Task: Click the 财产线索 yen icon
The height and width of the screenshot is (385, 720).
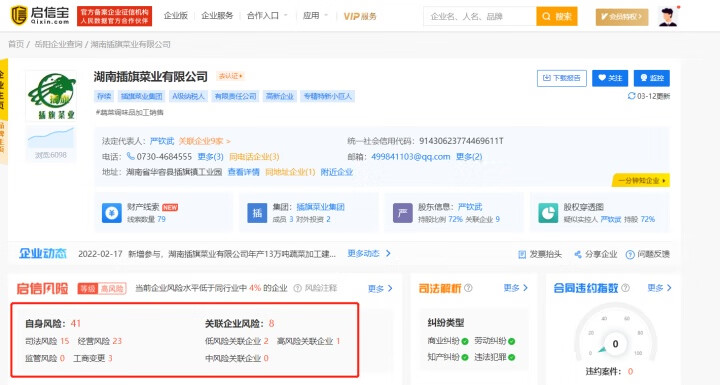Action: 112,213
